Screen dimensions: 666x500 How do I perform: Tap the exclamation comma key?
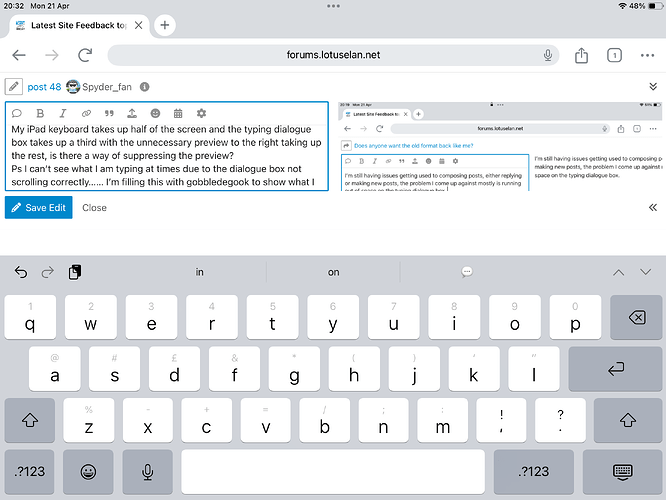tap(502, 421)
